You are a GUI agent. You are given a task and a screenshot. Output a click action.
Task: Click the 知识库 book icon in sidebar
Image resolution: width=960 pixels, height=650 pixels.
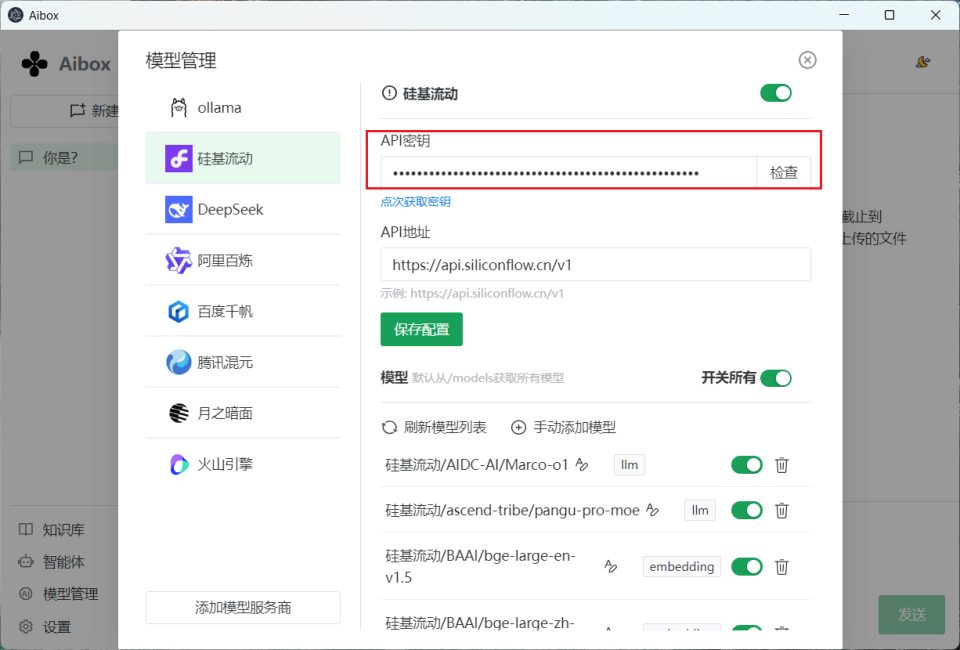26,529
